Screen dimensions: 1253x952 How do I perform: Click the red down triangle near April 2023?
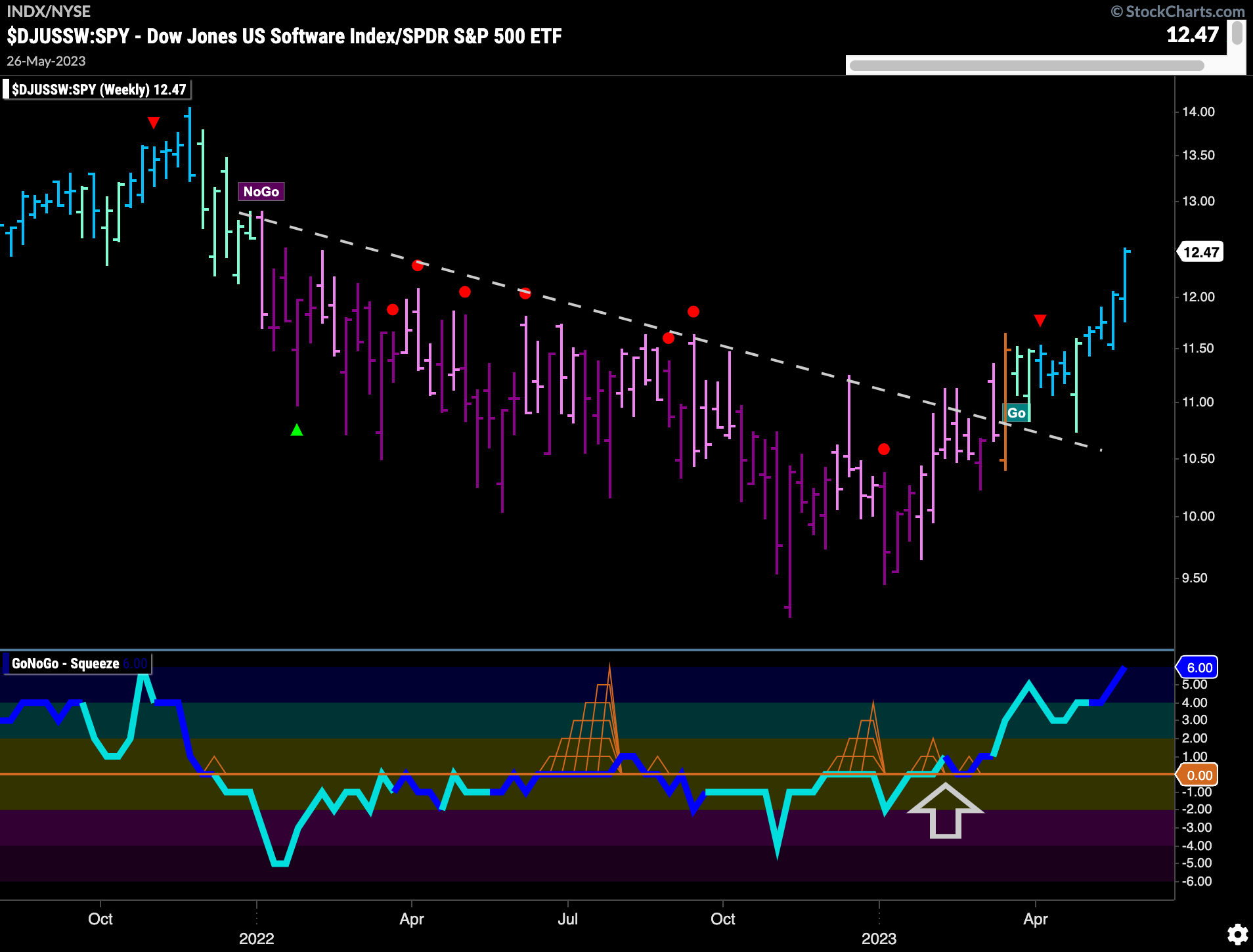point(1040,320)
